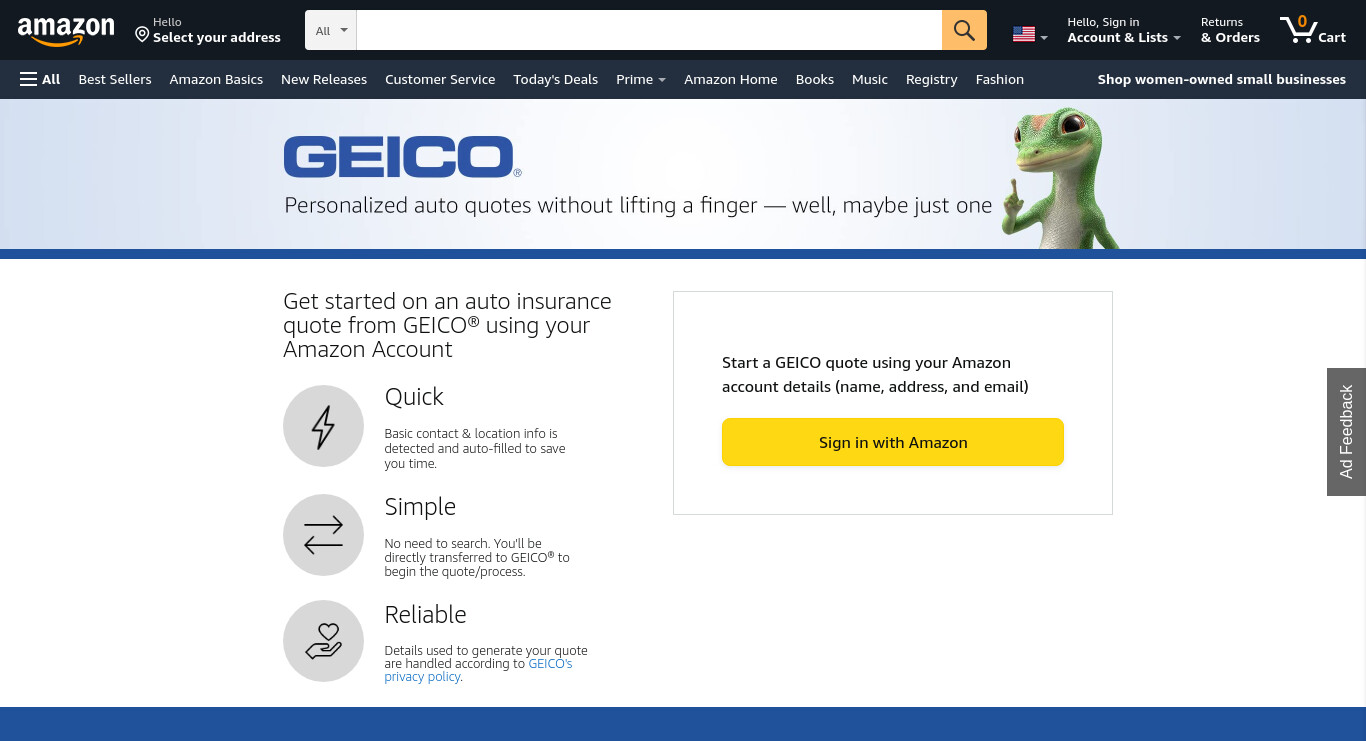Open the Amazon logo home link
The width and height of the screenshot is (1366, 741).
click(66, 31)
